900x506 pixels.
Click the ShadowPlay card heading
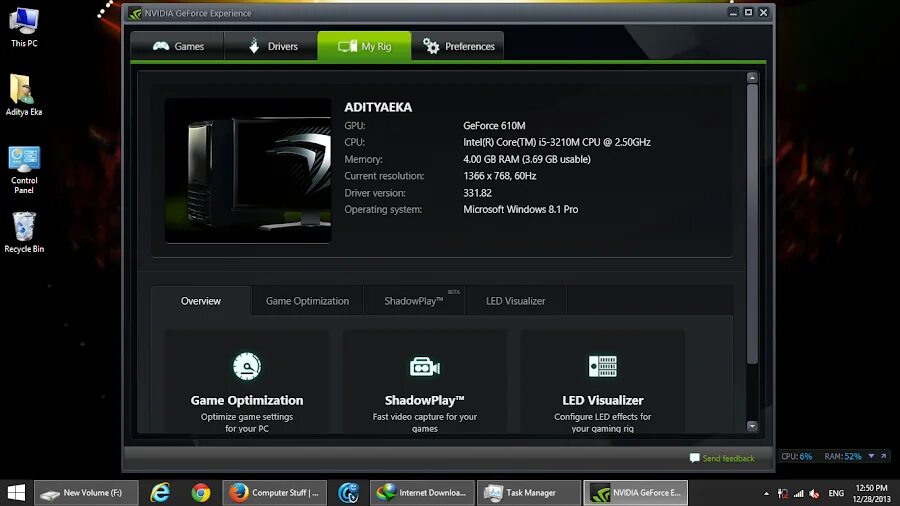point(425,400)
